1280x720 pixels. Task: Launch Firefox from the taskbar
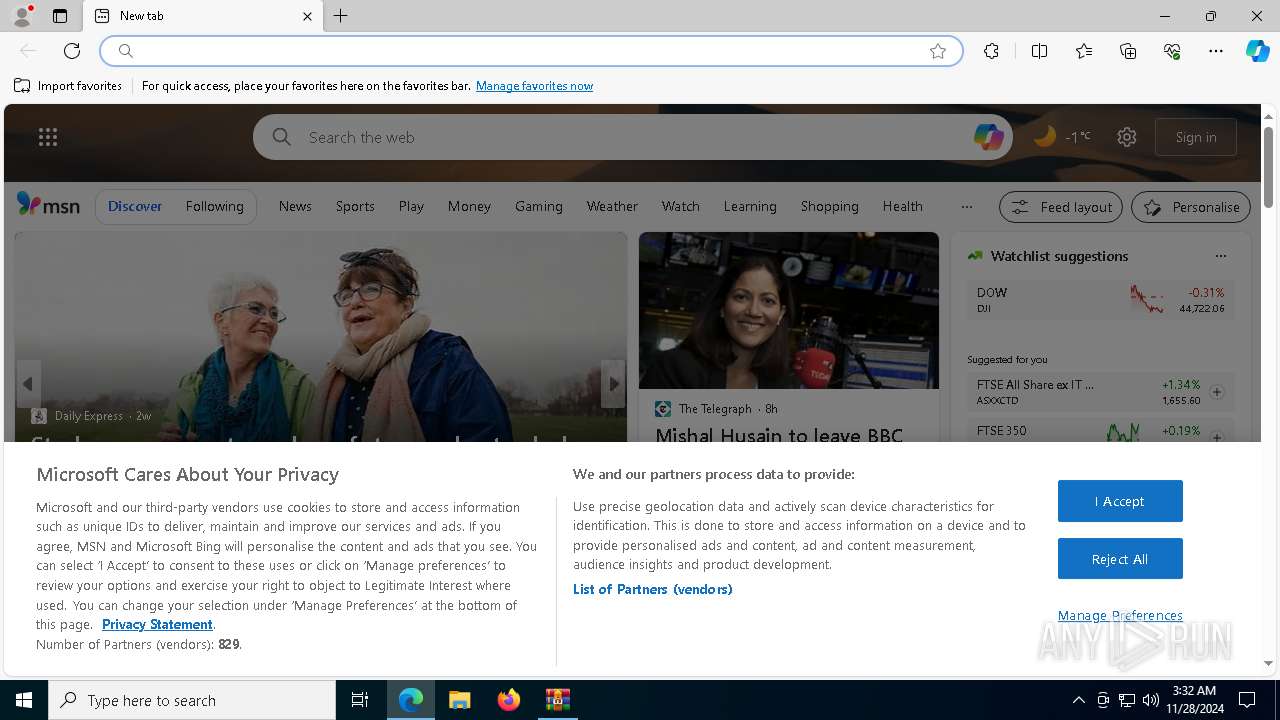pos(509,700)
